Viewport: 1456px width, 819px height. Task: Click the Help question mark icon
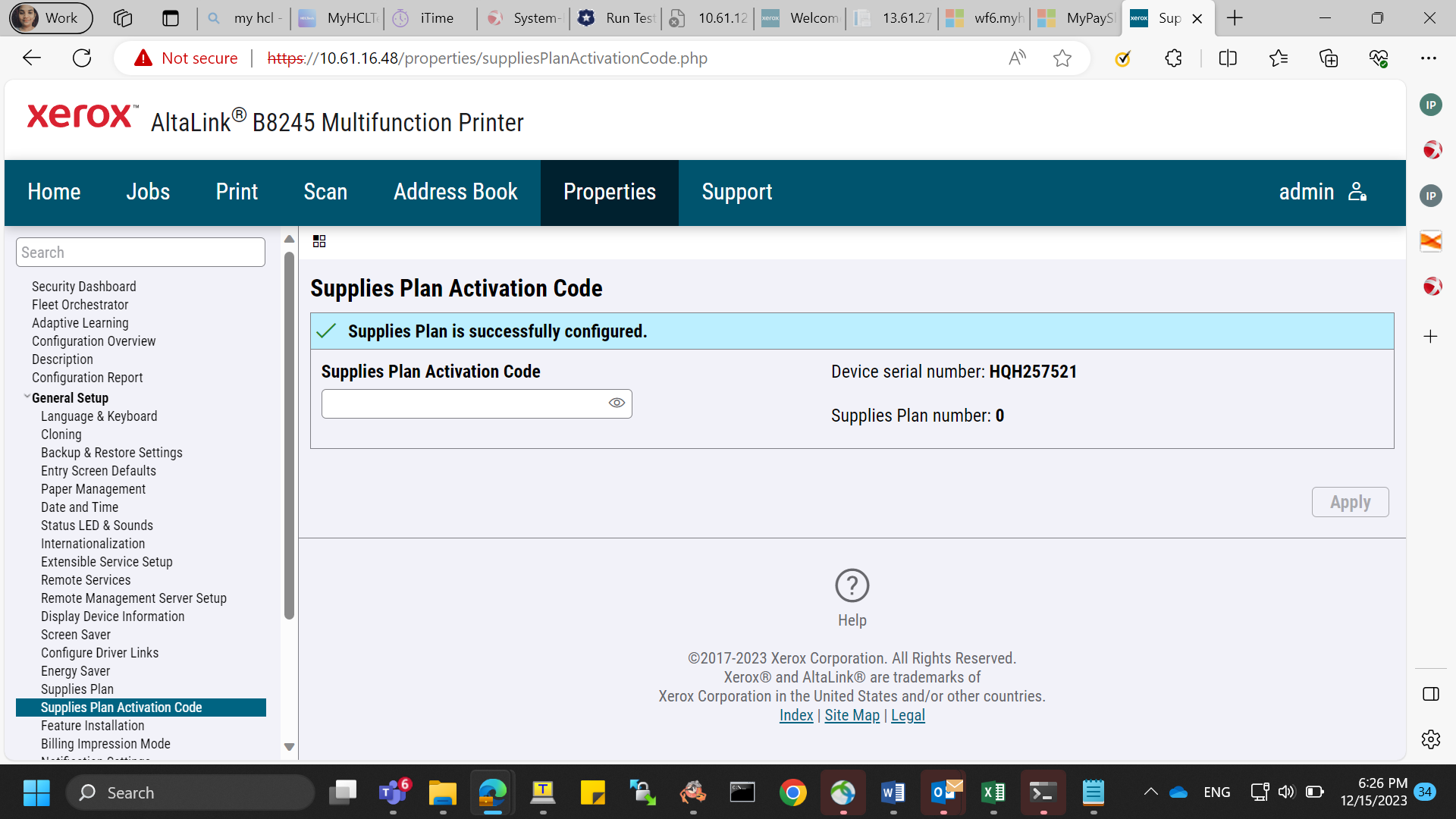point(852,585)
